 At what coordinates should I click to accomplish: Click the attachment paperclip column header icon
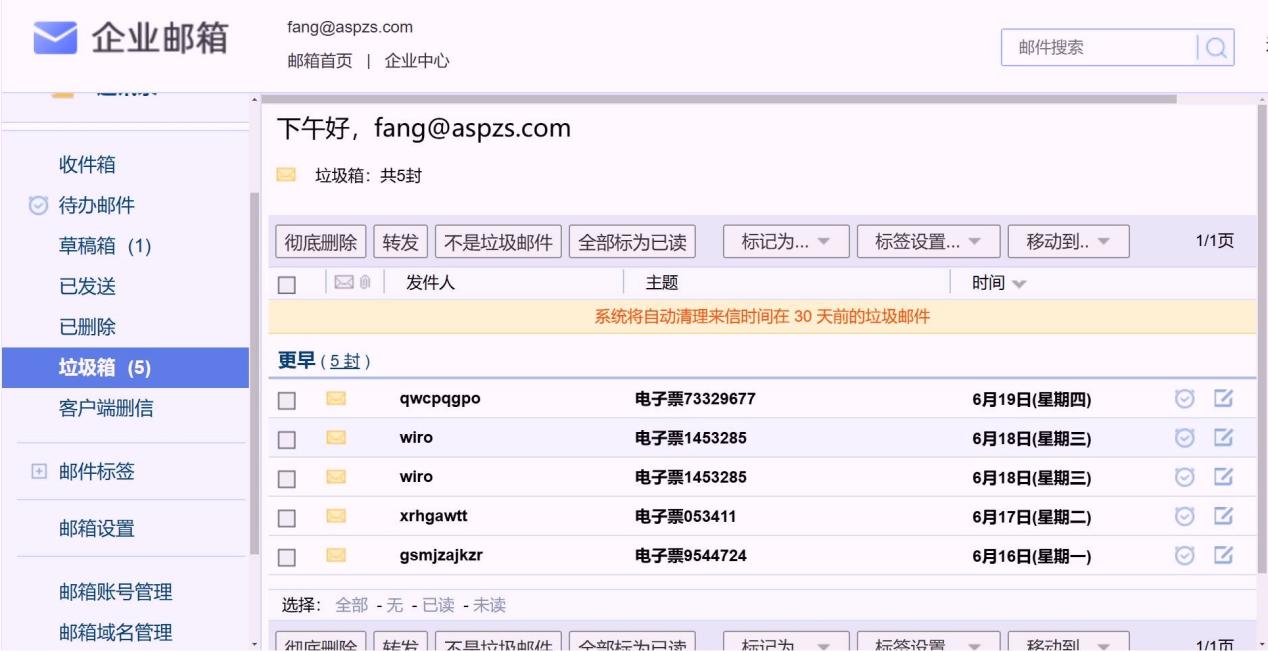pos(365,284)
